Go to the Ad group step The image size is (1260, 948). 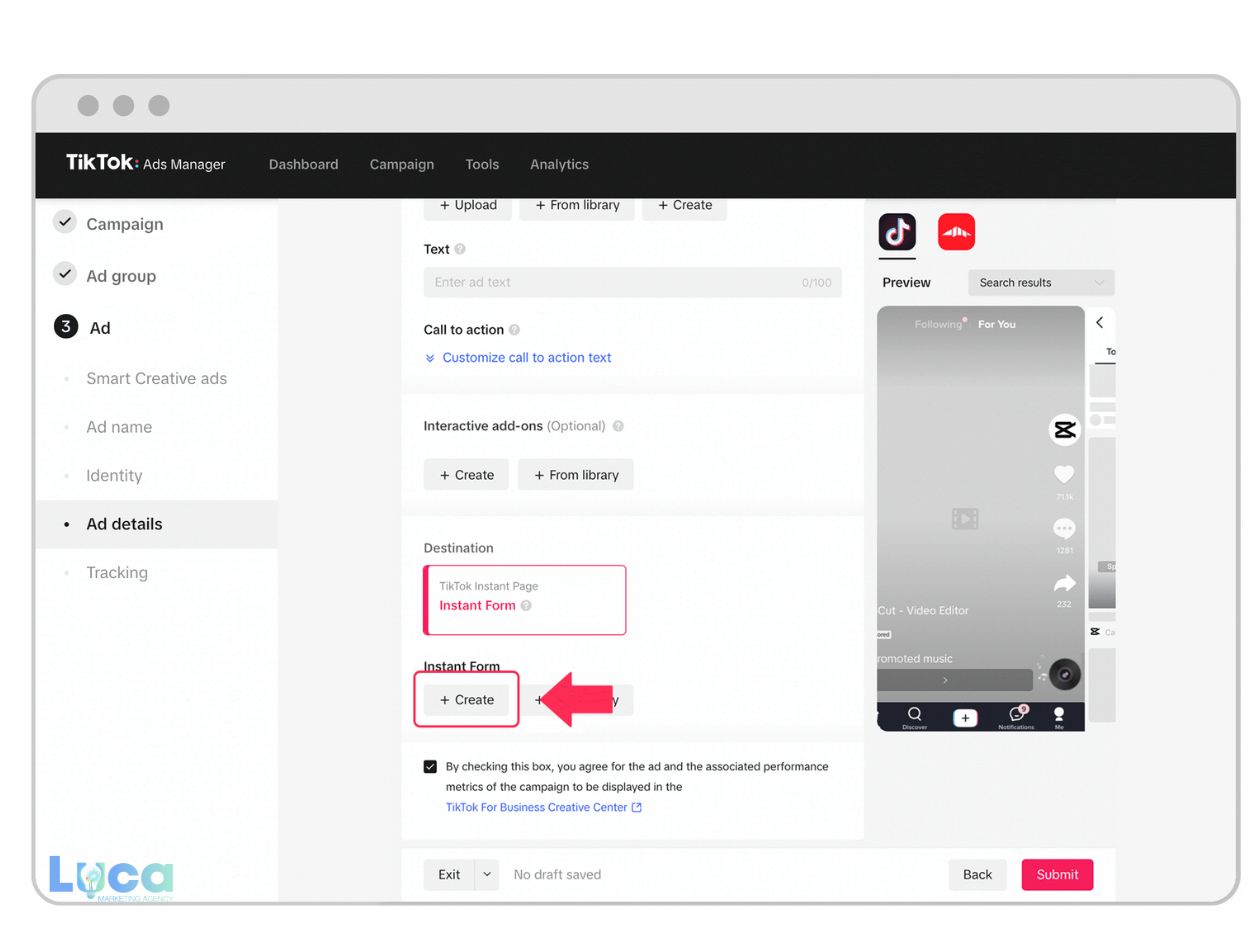121,276
